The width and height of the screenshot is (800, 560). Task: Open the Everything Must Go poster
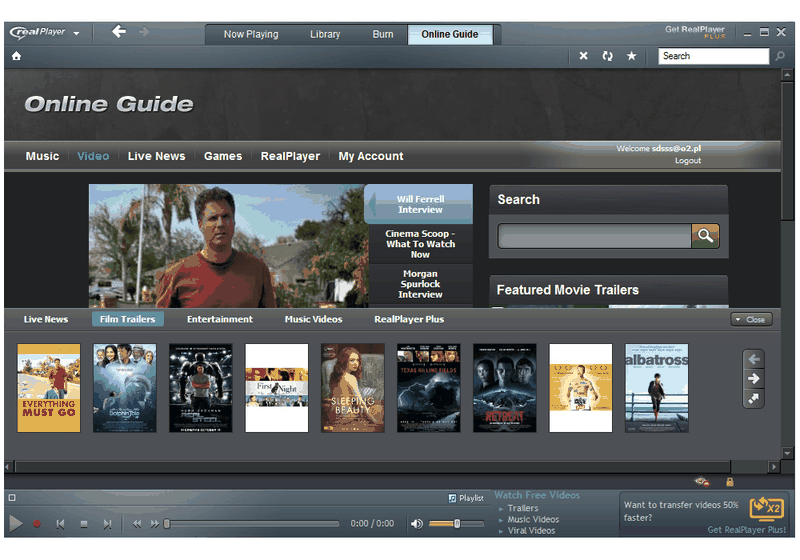(49, 388)
